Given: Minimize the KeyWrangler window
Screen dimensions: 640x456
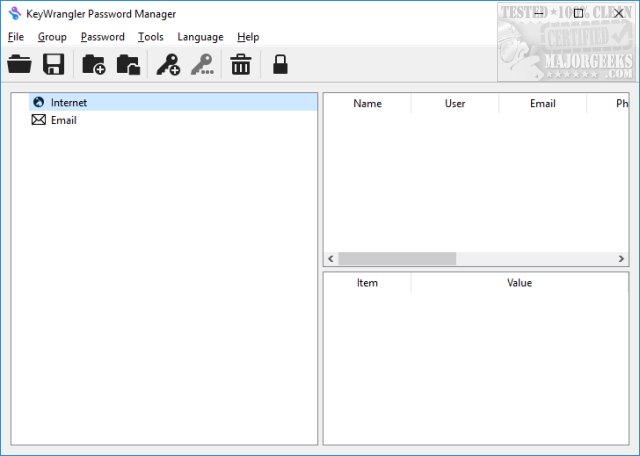Looking at the screenshot, I should pos(539,13).
